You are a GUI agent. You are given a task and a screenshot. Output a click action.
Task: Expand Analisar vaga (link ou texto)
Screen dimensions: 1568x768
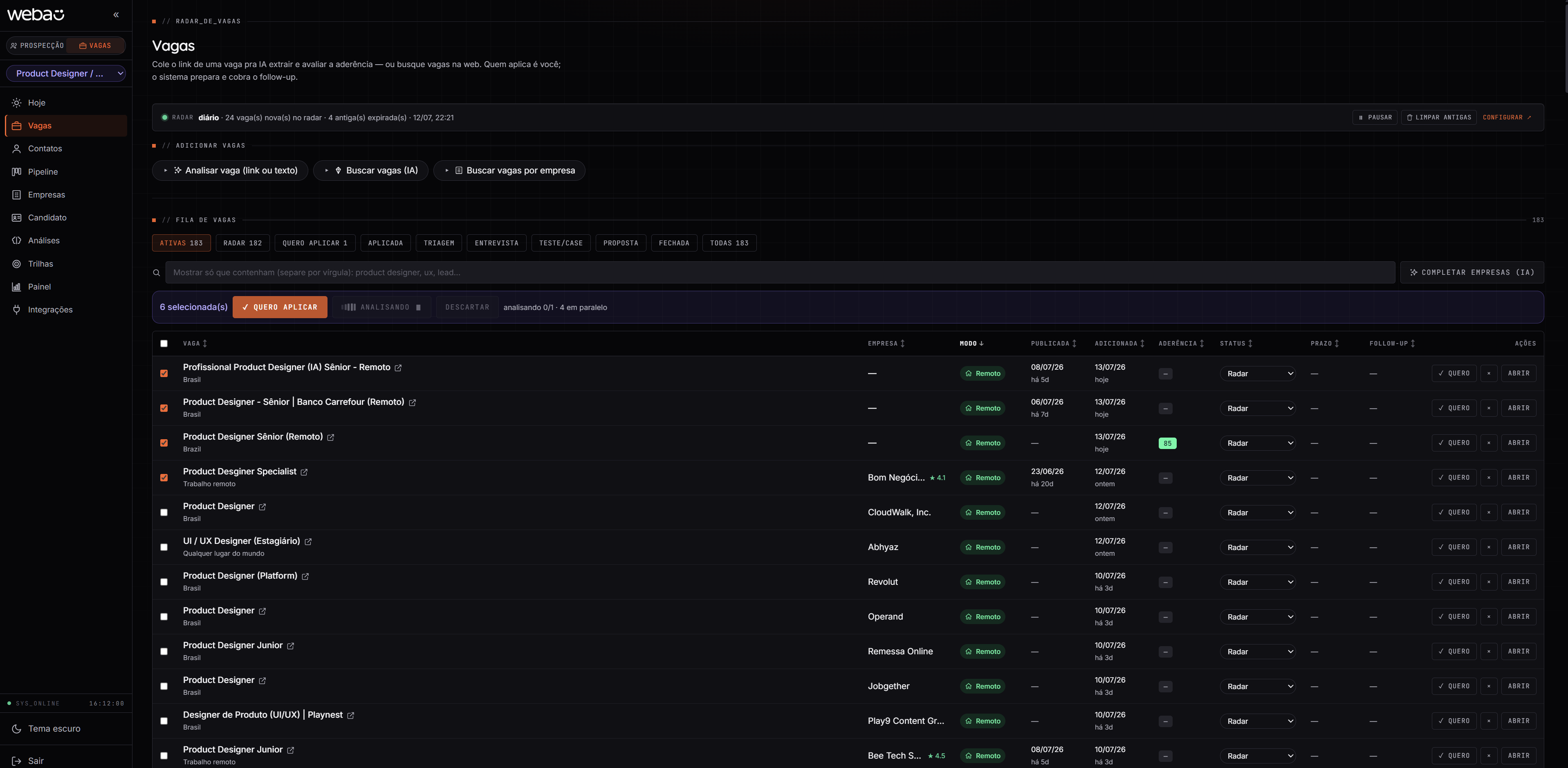[230, 171]
